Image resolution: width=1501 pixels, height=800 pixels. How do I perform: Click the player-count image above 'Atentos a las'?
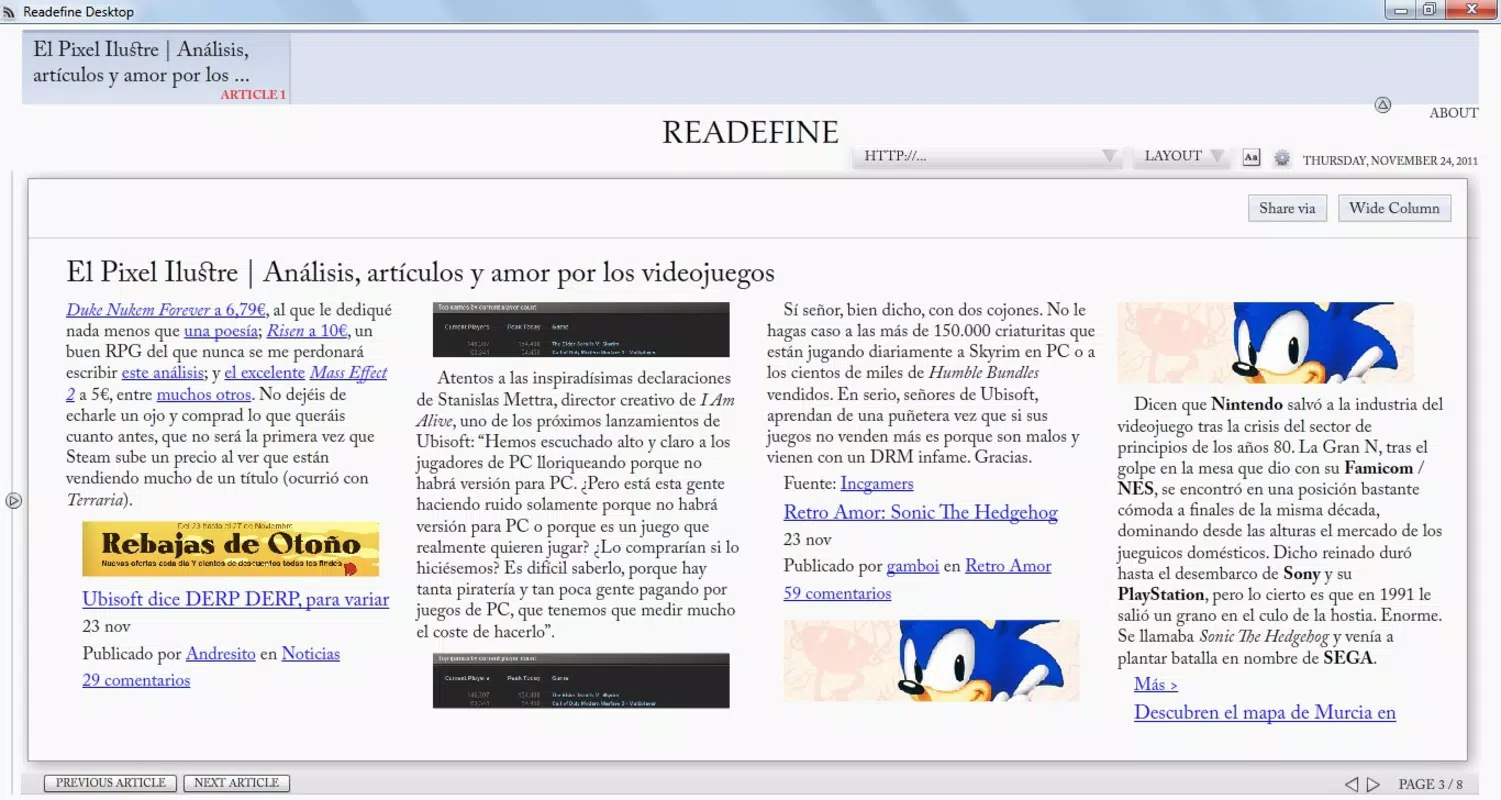(581, 330)
